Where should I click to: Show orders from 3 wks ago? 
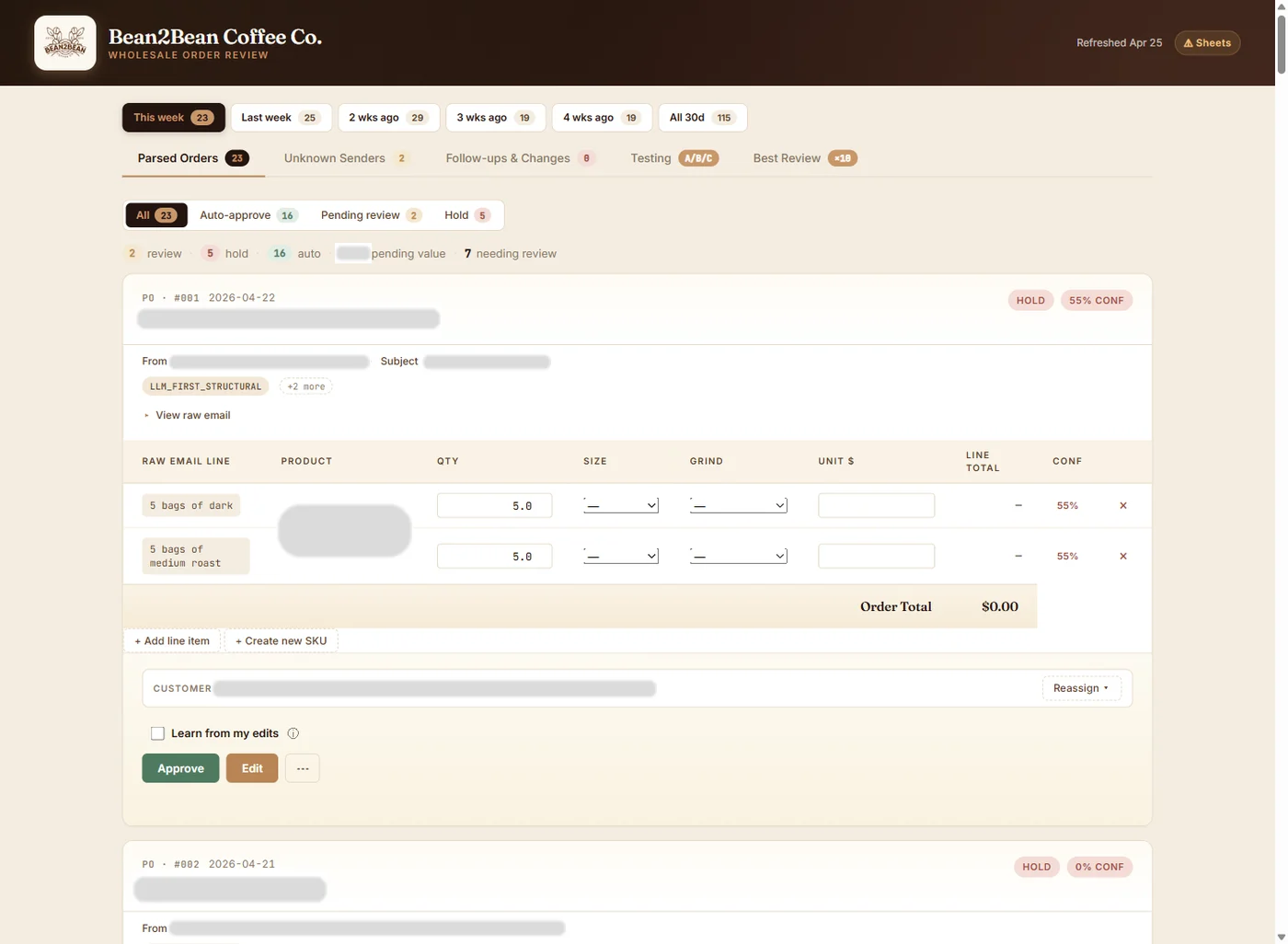pos(496,118)
